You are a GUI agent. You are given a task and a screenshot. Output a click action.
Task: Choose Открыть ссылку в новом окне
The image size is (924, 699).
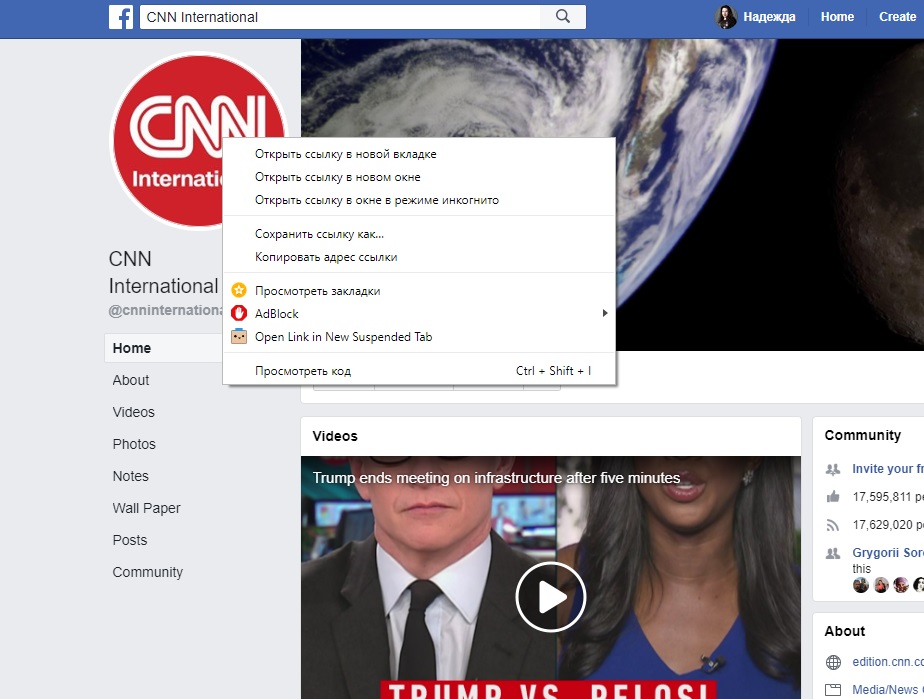coord(419,177)
